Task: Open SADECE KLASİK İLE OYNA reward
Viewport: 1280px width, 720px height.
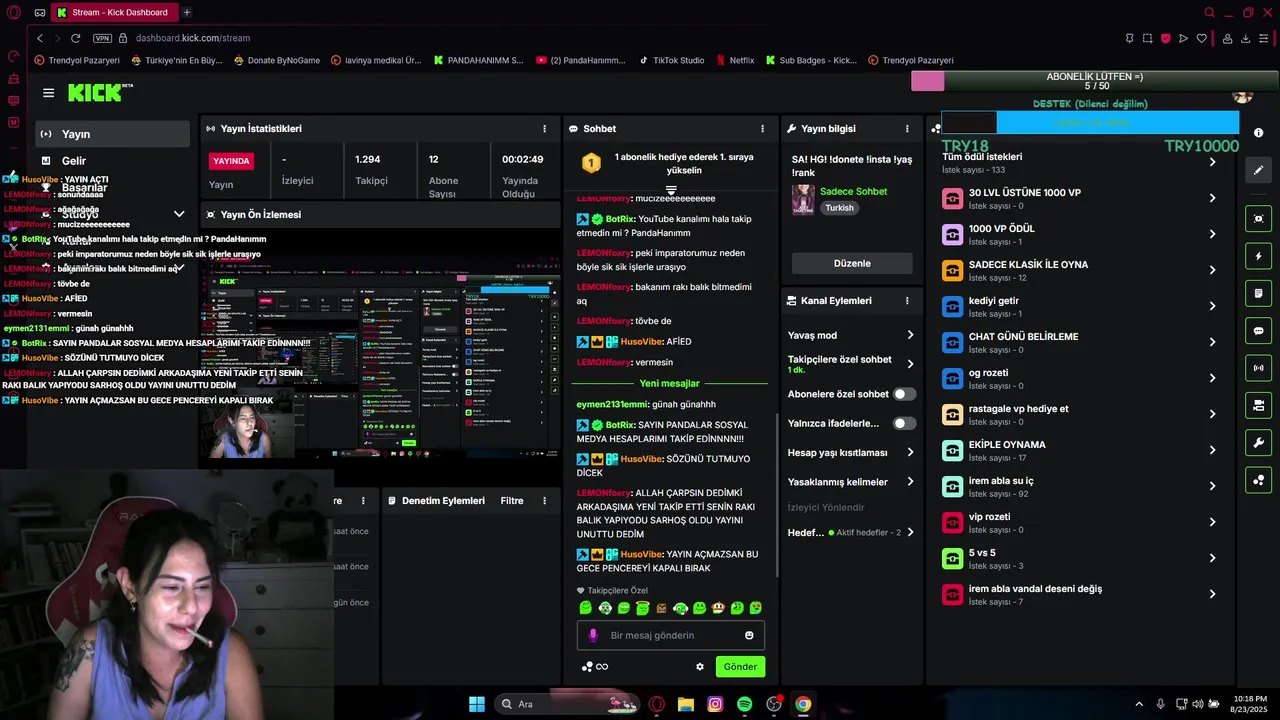Action: pos(1081,270)
